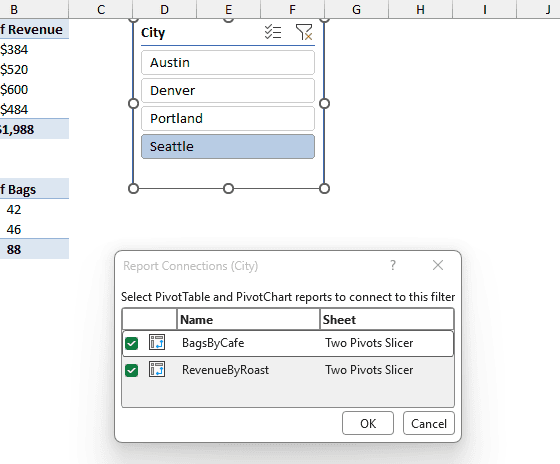Open Help in Report Connections dialog
This screenshot has height=464, width=560.
click(393, 265)
